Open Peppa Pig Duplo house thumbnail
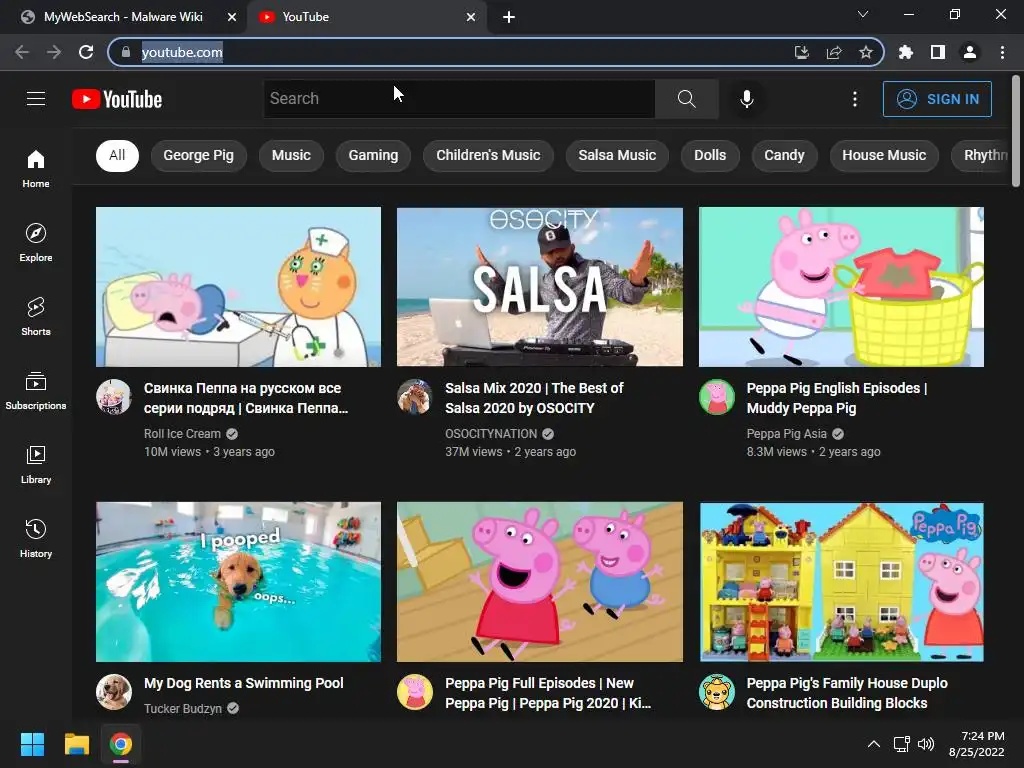Screen dimensions: 1024x768 [x=841, y=582]
